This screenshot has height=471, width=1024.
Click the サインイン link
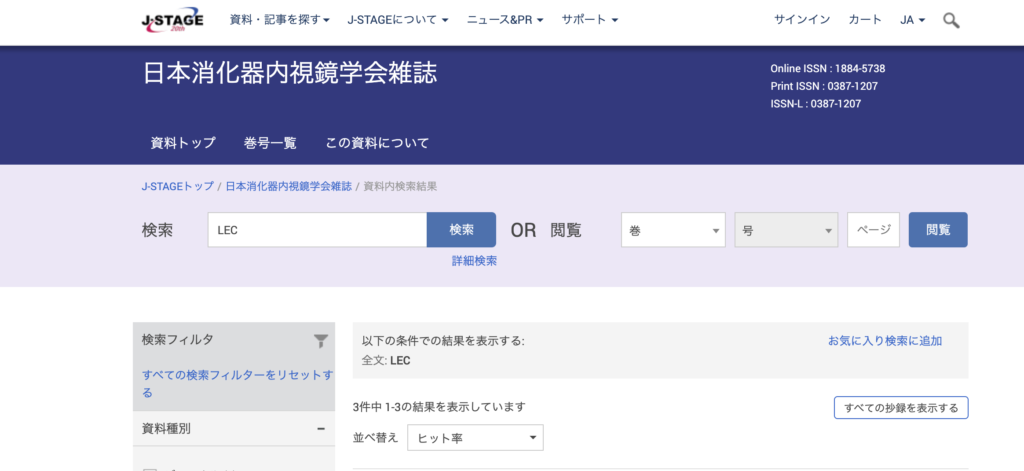pos(802,20)
